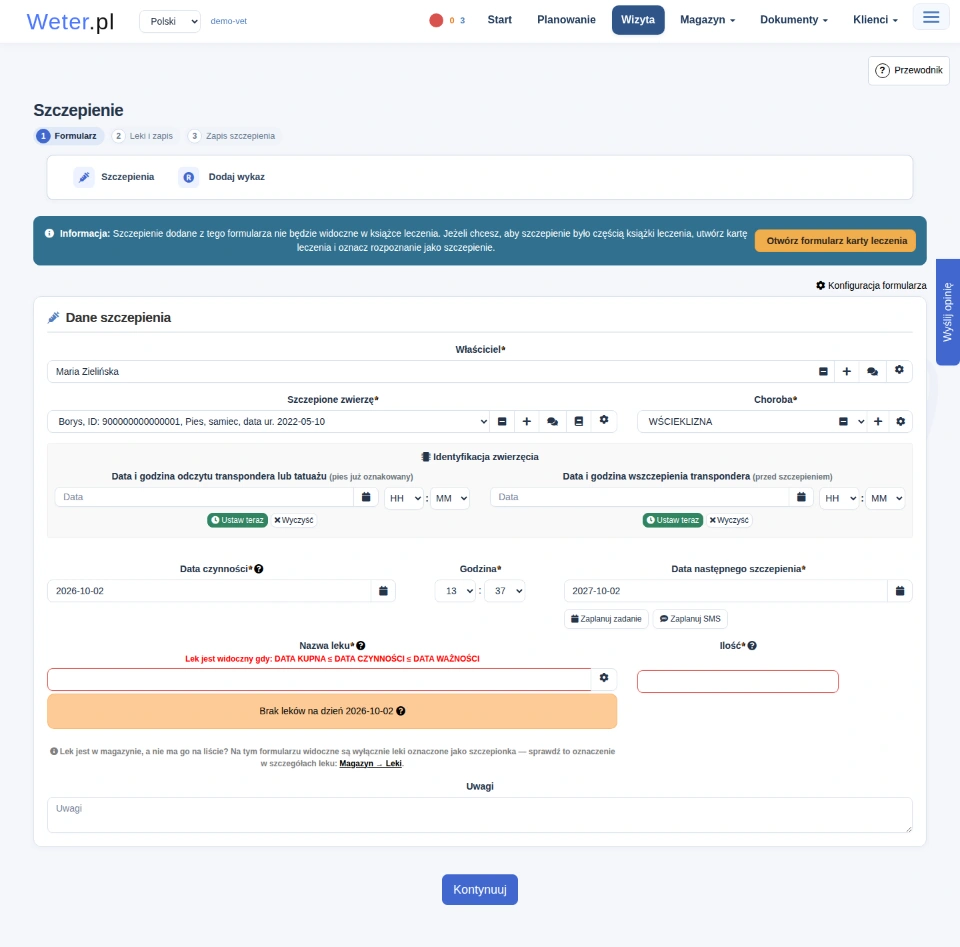Open the gear icon in the Szczepione zwierzę row
960x947 pixels.
pyautogui.click(x=604, y=420)
